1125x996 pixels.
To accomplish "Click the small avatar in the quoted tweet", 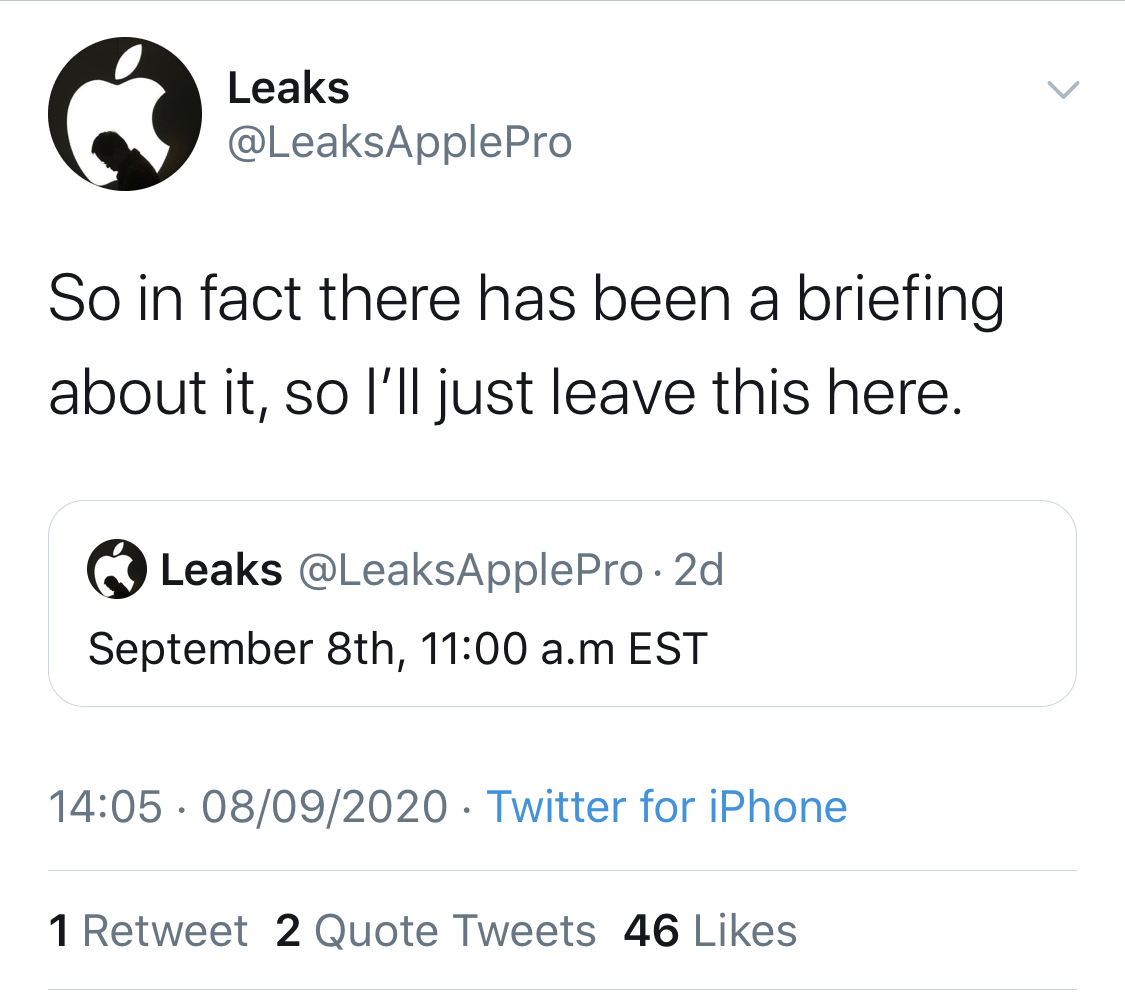I will [117, 571].
